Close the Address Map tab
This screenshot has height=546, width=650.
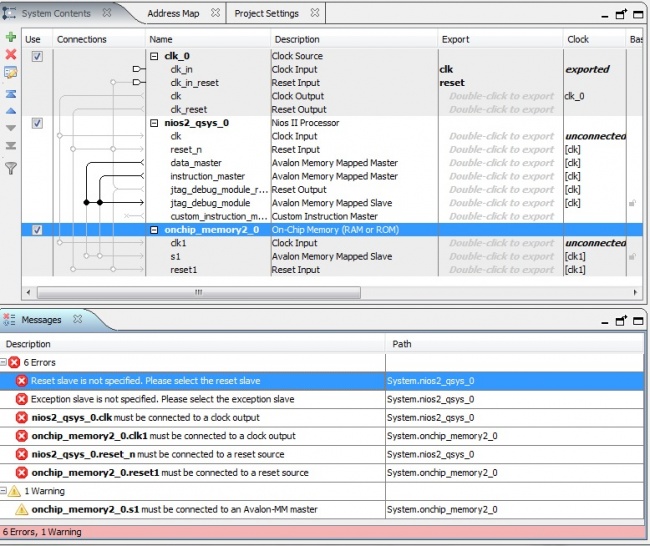point(215,13)
